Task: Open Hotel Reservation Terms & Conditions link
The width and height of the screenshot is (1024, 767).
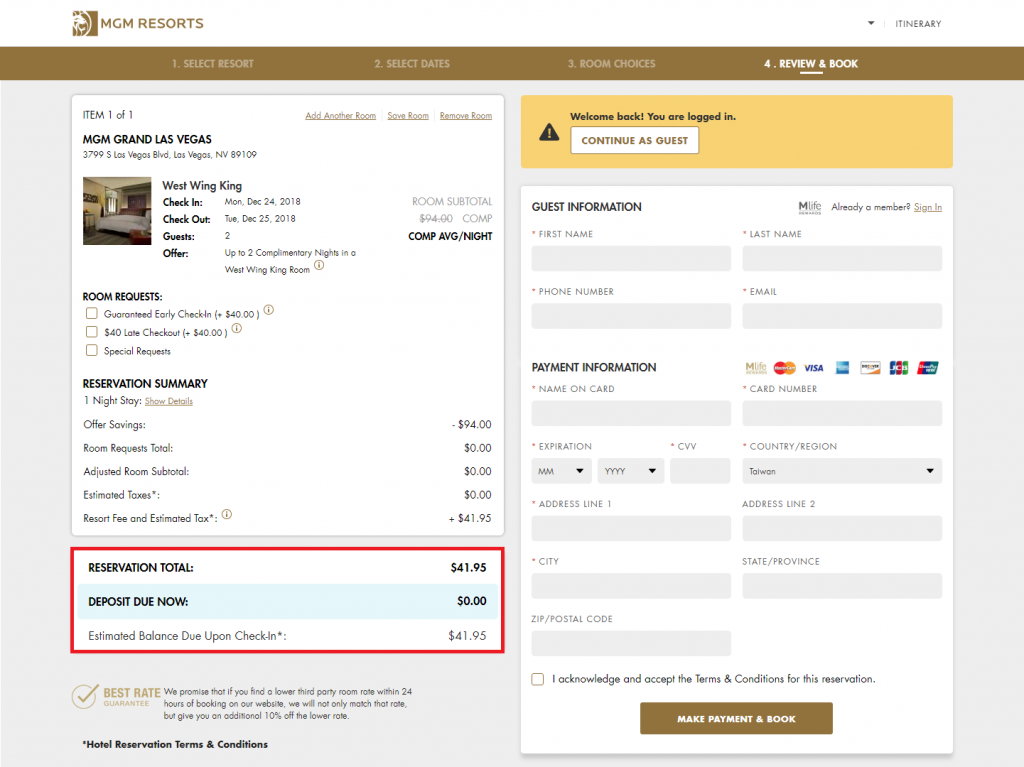Action: [x=175, y=745]
